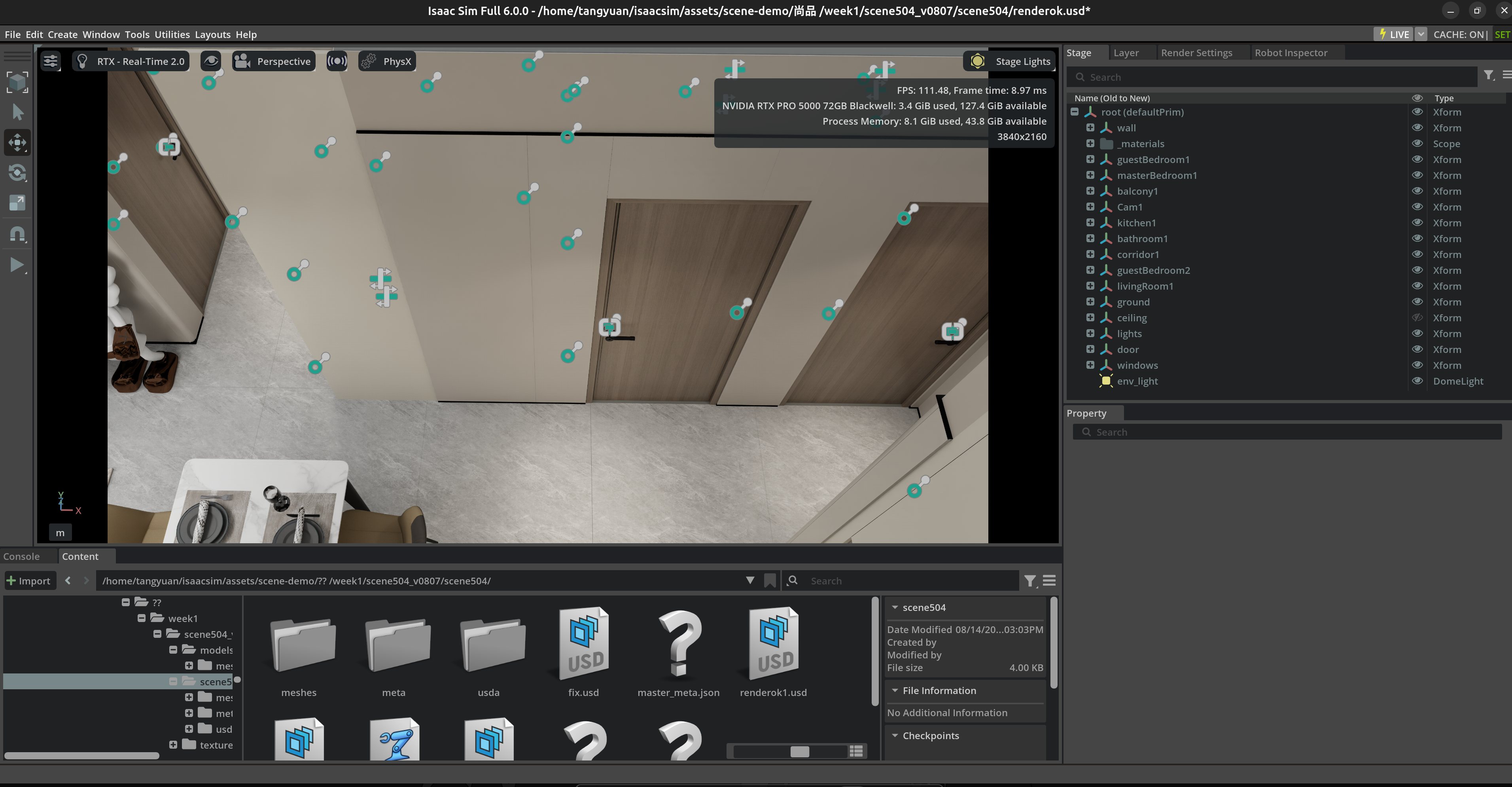Hide the livingRoom1 prim
1512x787 pixels.
click(x=1417, y=285)
